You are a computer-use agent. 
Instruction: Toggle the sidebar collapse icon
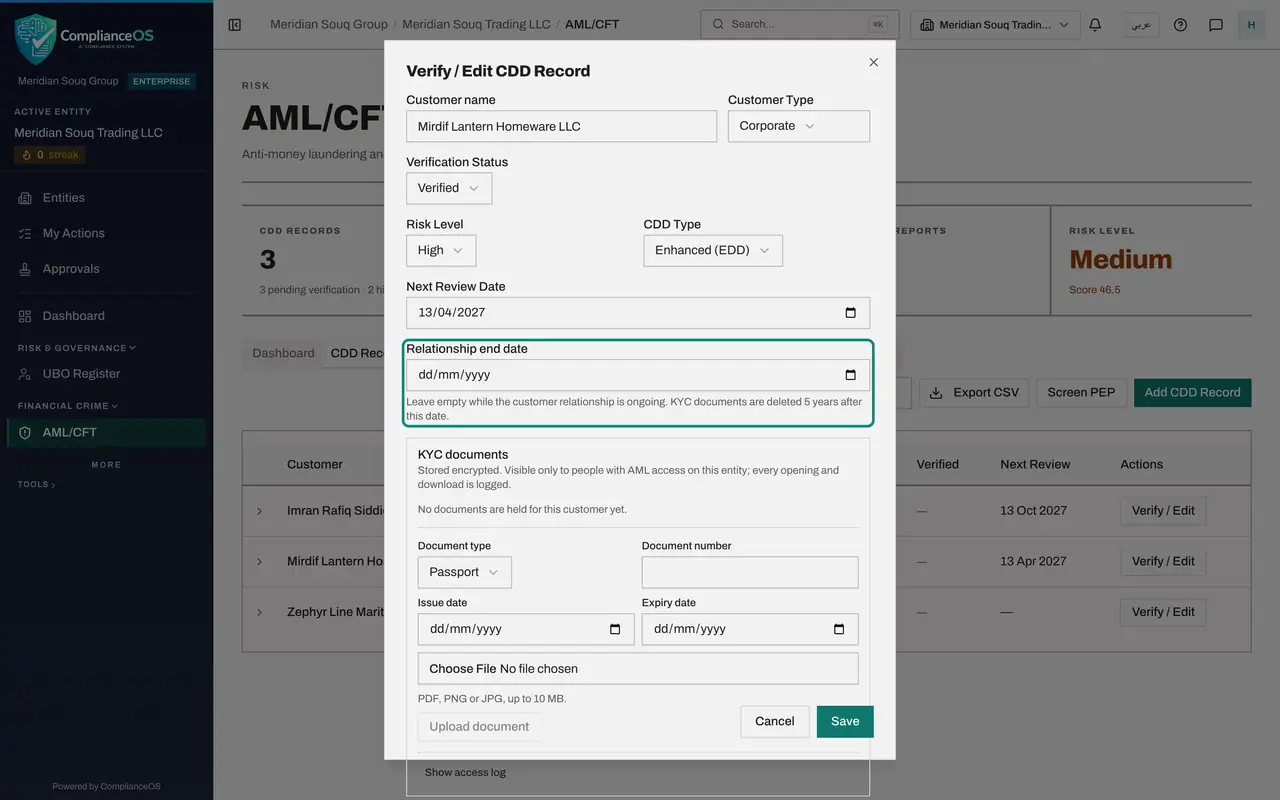[x=235, y=24]
